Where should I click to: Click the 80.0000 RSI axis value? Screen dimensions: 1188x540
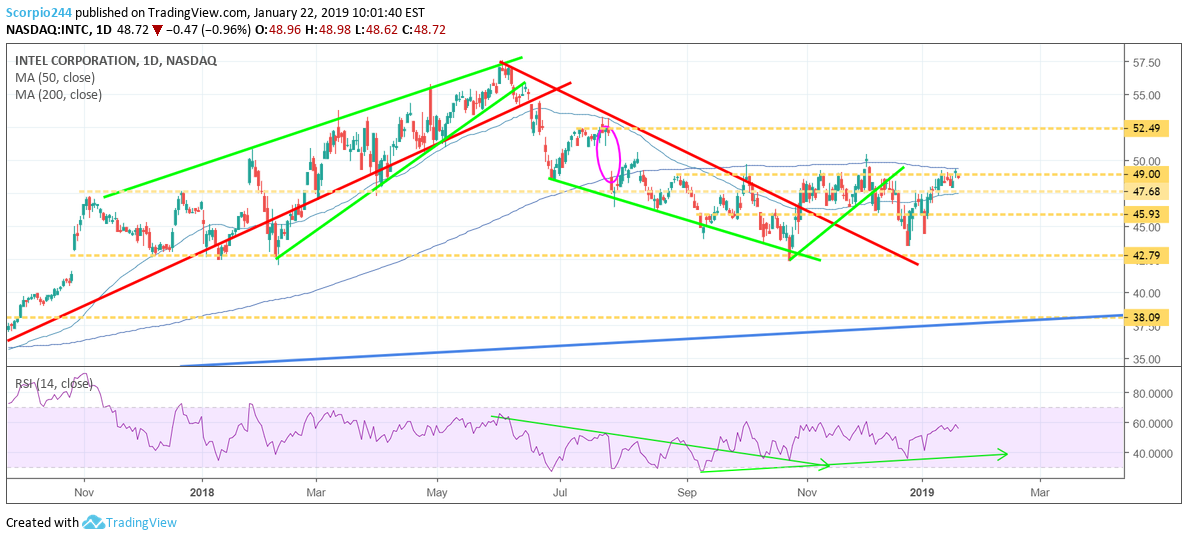(x=1152, y=394)
